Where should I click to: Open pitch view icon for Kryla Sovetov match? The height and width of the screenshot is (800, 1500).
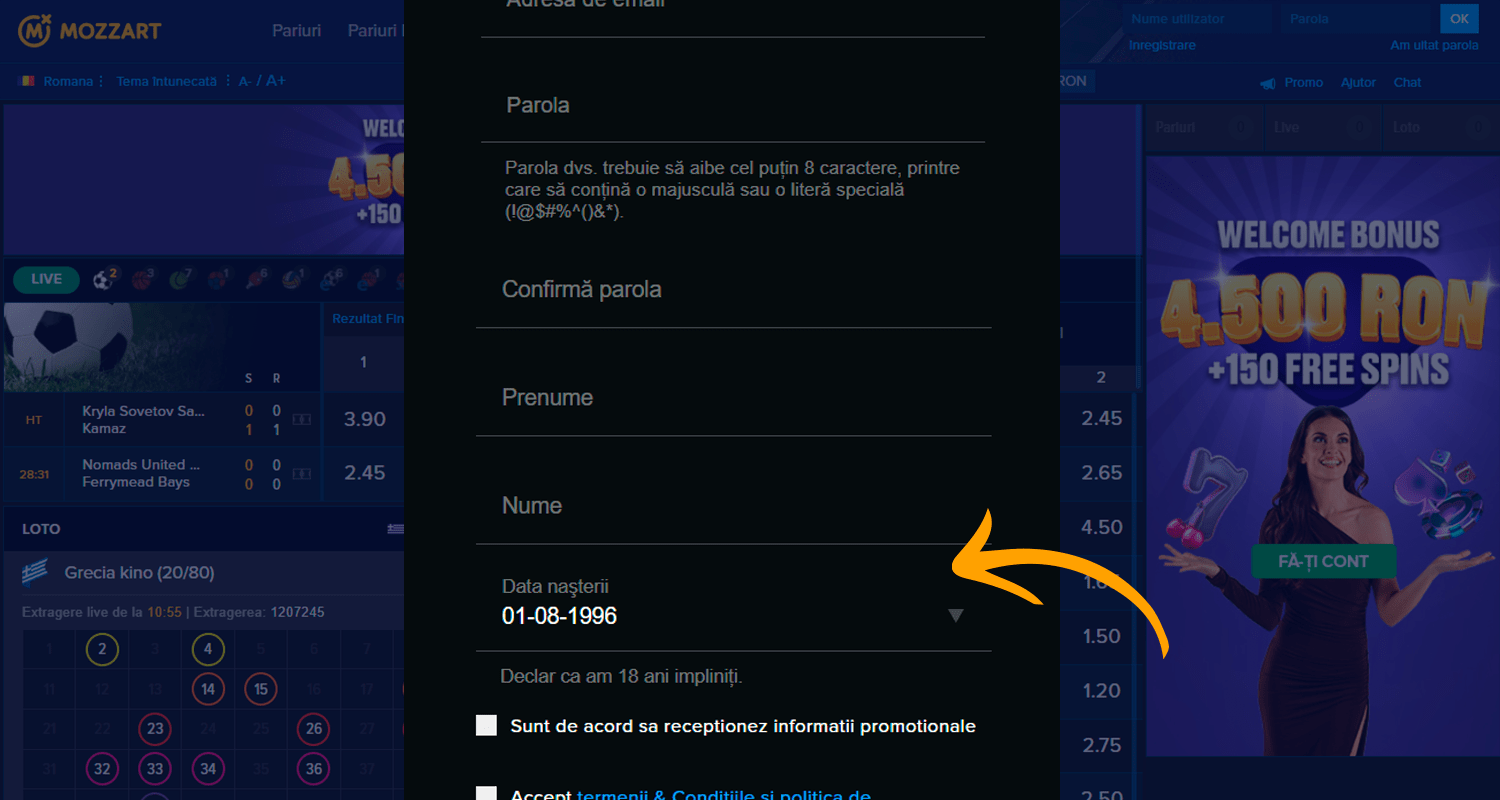(301, 420)
